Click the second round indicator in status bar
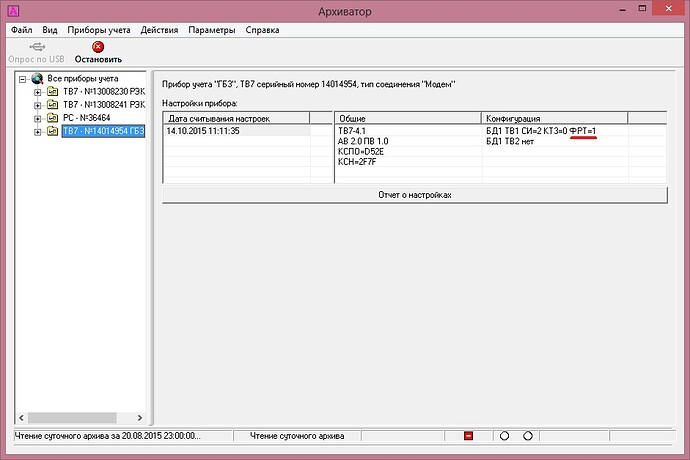The height and width of the screenshot is (460, 690). (x=528, y=436)
